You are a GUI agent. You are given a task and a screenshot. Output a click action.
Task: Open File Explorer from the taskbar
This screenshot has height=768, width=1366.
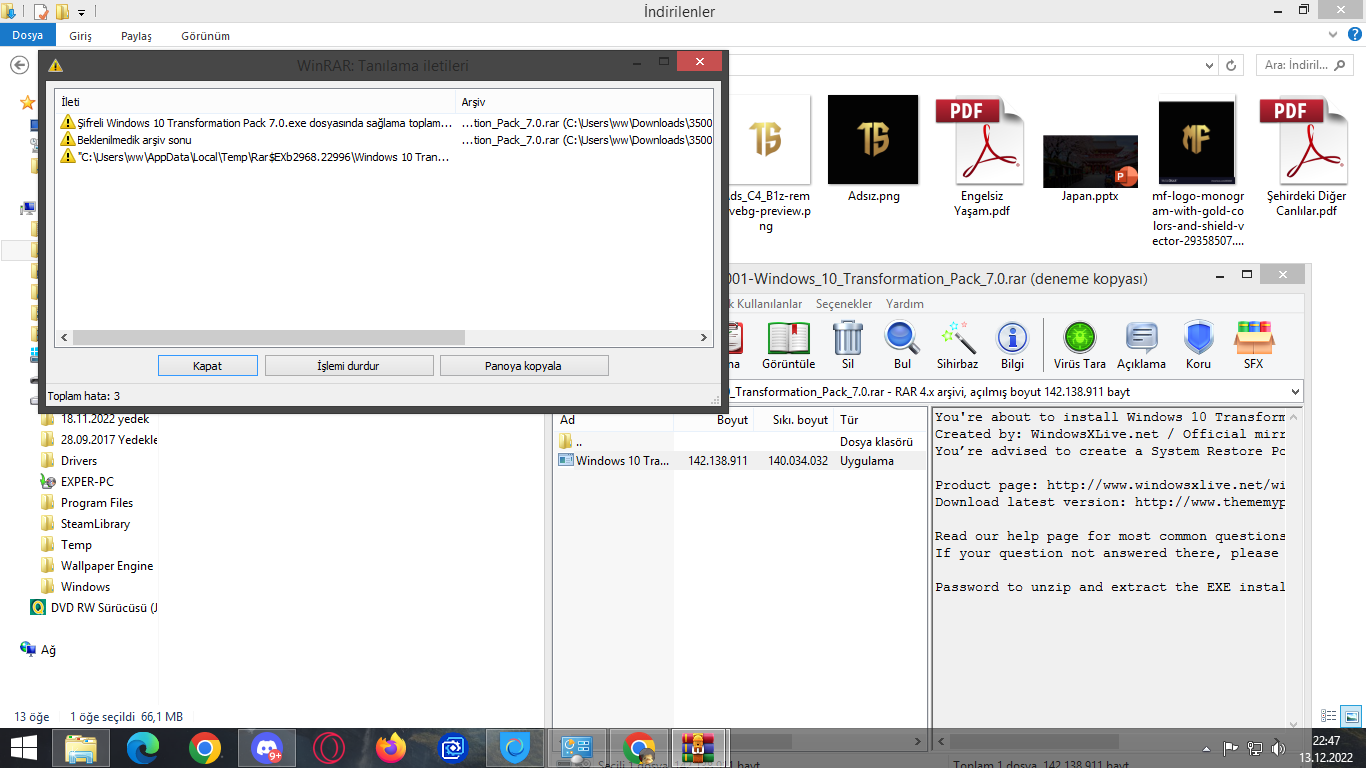[x=81, y=748]
